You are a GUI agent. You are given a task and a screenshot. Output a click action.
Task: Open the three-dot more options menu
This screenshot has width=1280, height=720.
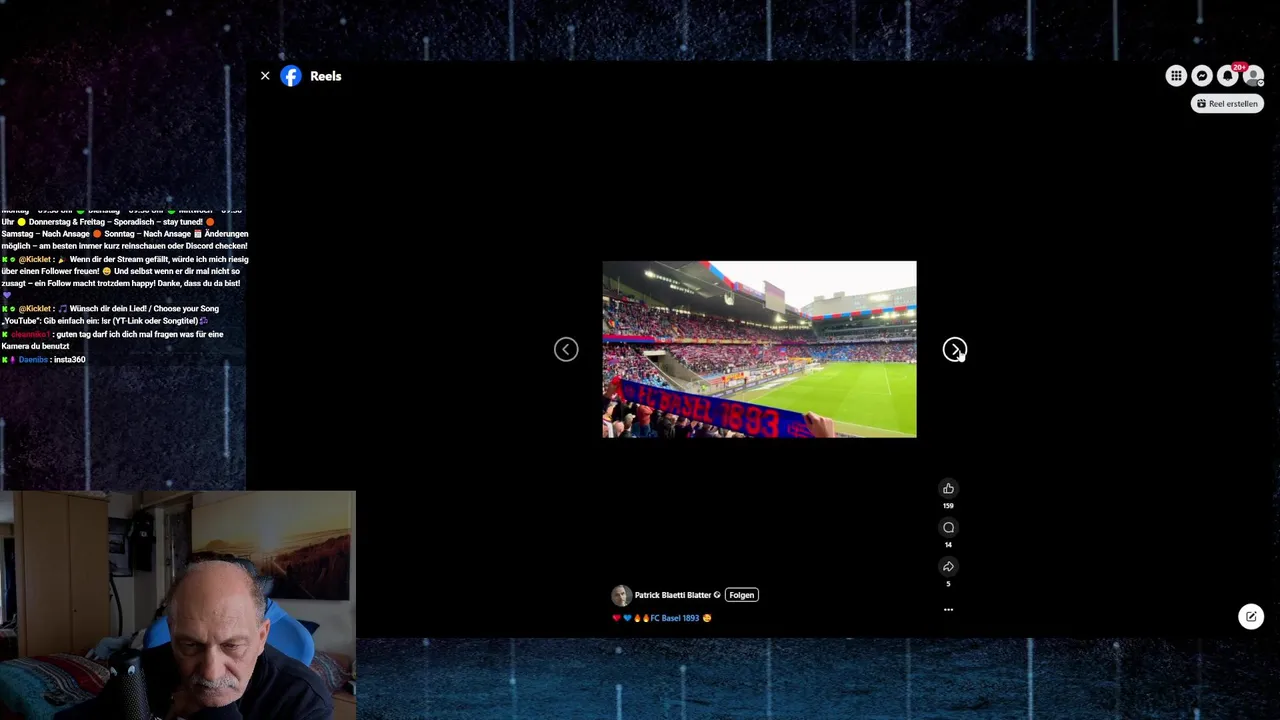pyautogui.click(x=948, y=609)
